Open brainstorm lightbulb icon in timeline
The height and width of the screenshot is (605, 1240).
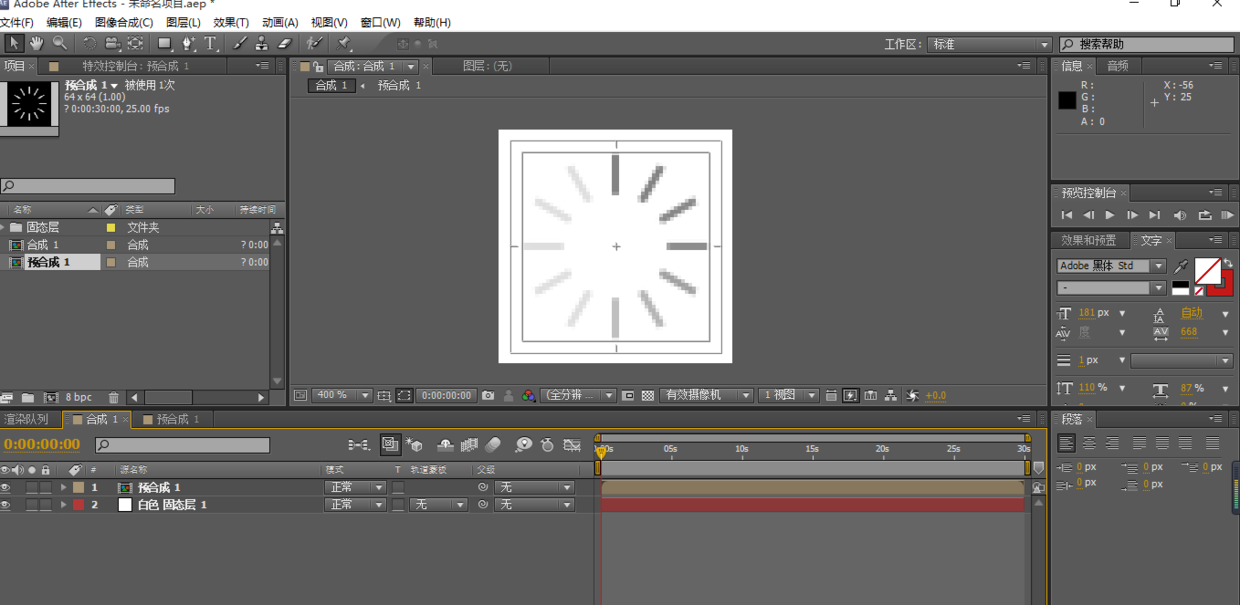(523, 445)
